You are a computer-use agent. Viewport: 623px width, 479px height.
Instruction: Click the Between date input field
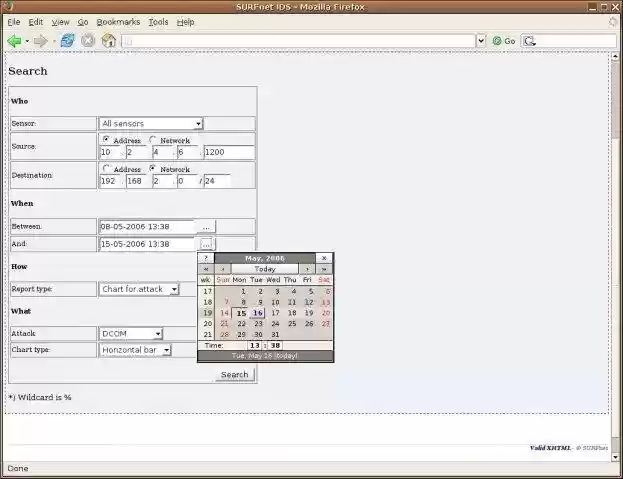(x=147, y=227)
